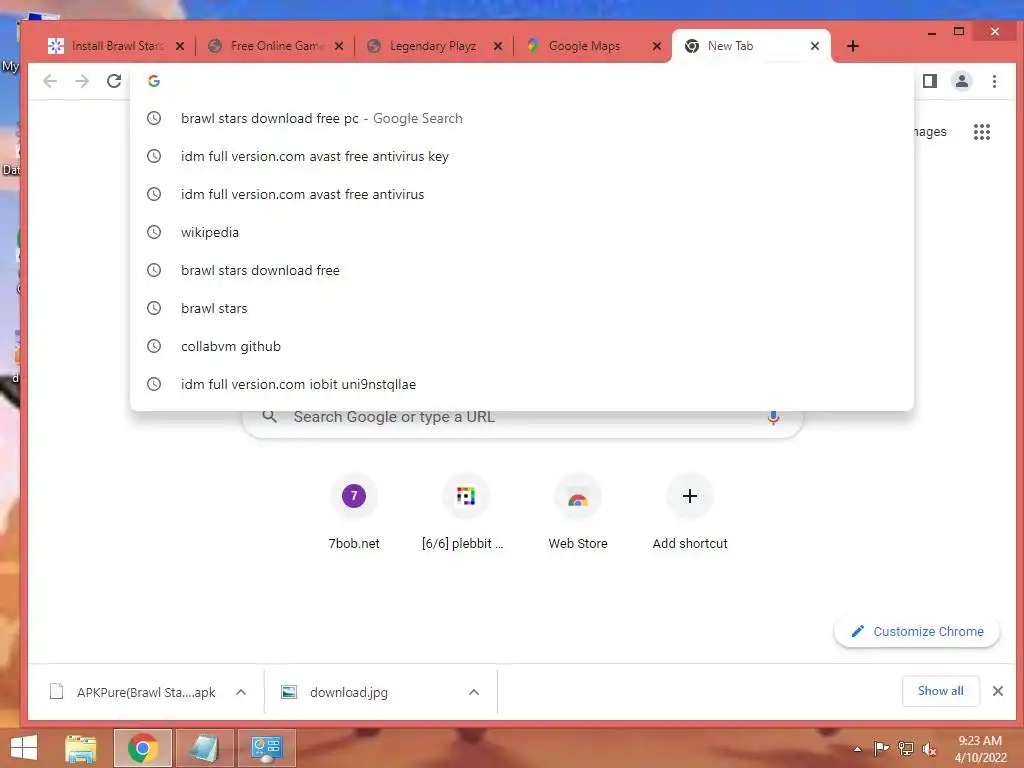Close the Install Brawl Stars tab
This screenshot has width=1024, height=768.
[180, 46]
